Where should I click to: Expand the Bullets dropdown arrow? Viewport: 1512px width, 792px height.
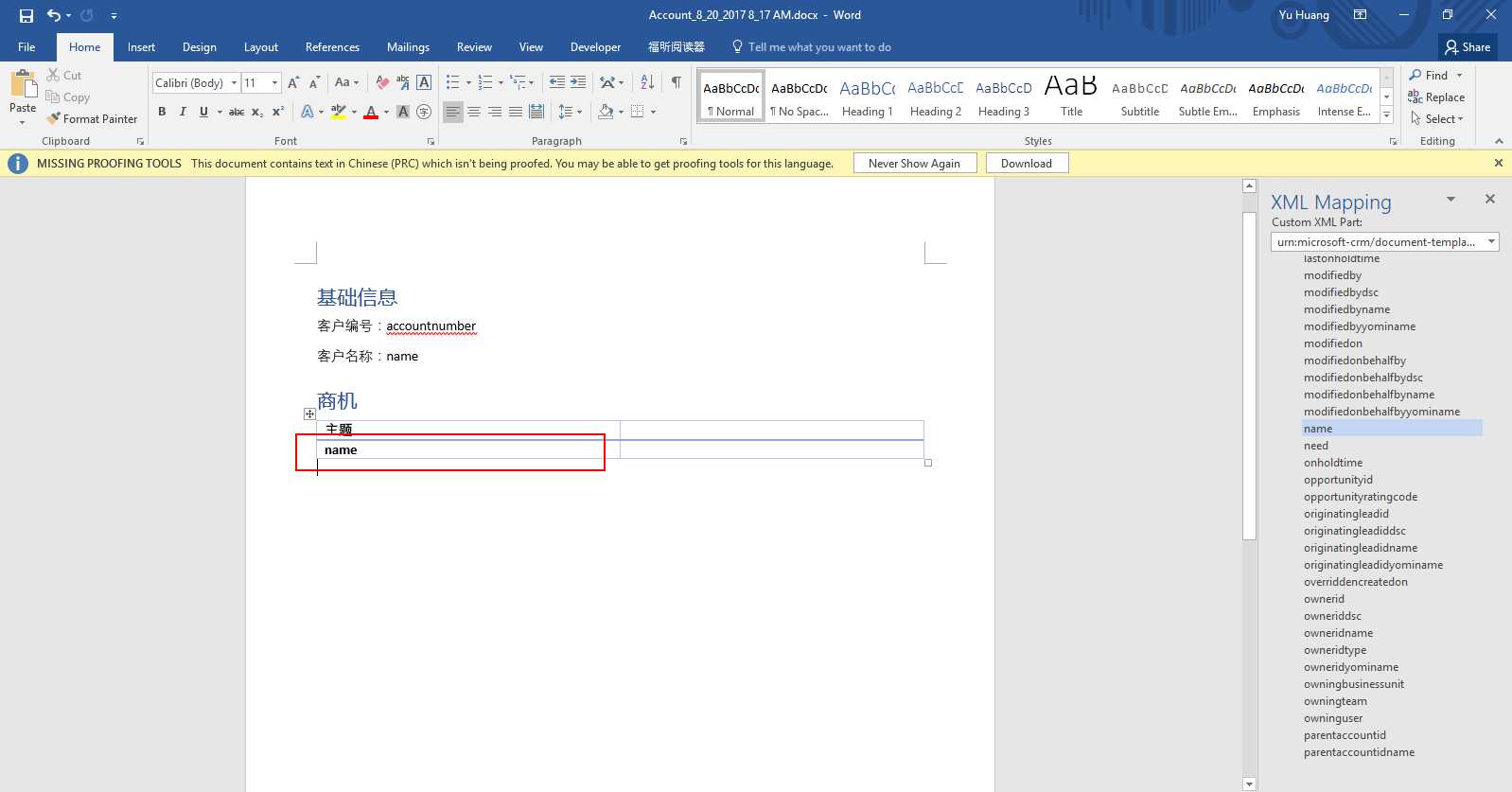pos(468,82)
